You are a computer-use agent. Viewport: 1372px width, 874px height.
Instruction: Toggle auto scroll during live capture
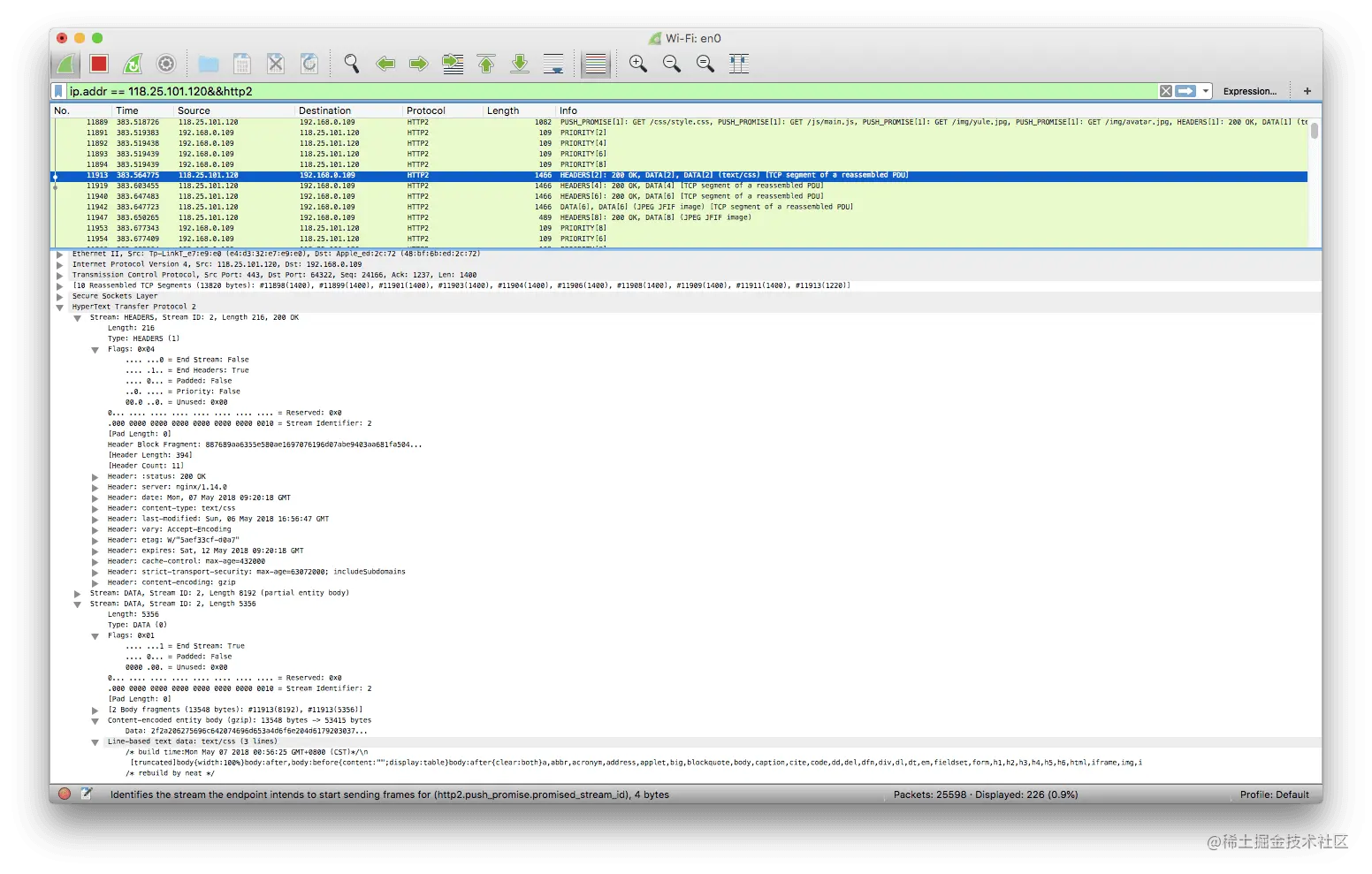[553, 64]
